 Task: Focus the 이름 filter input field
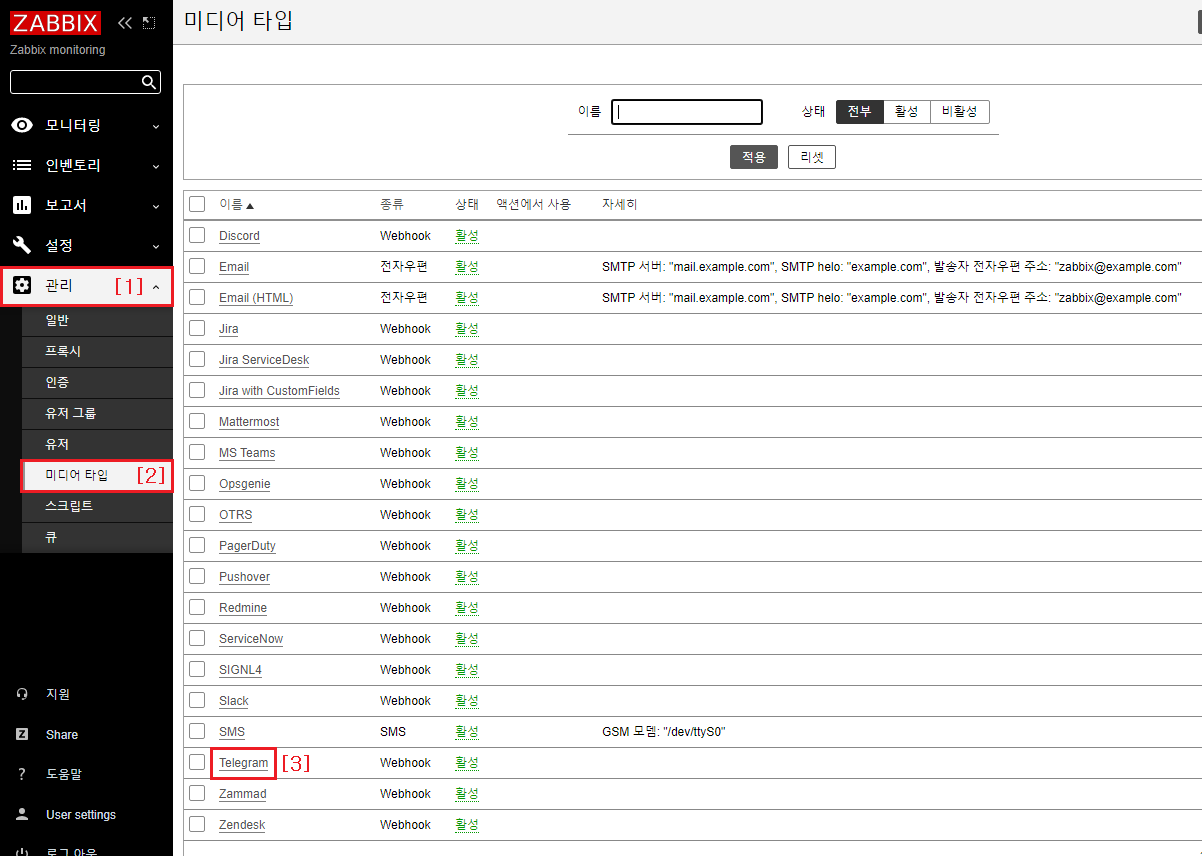687,112
